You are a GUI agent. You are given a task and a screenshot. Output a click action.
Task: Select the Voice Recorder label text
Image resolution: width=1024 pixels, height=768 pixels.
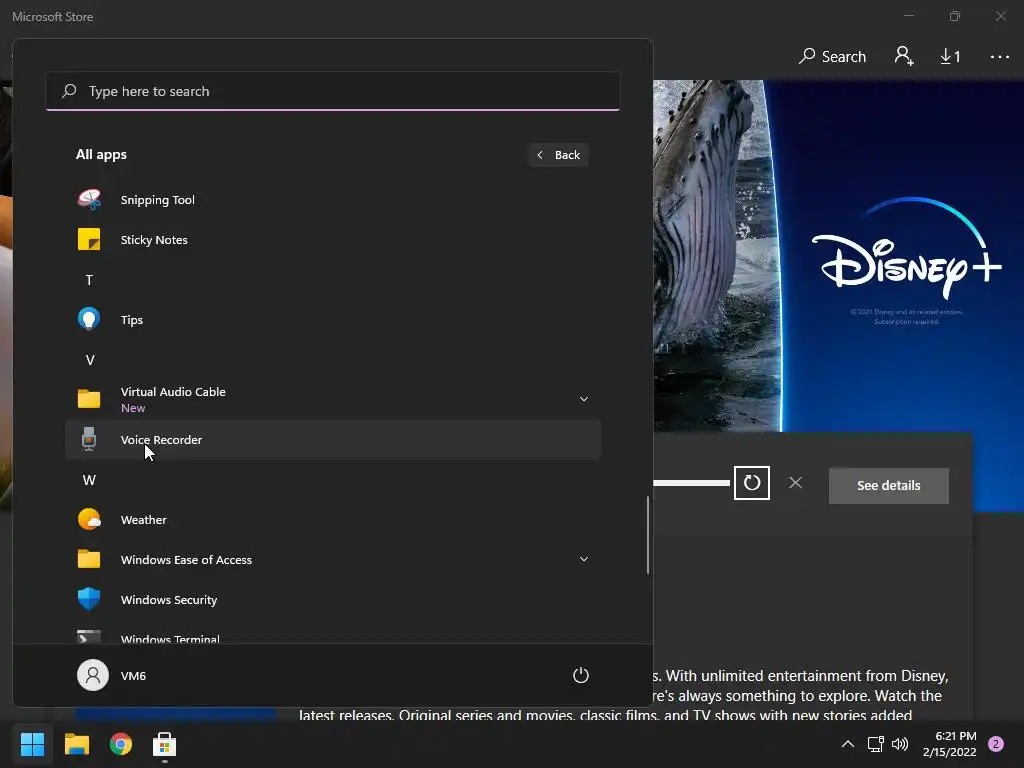[161, 440]
